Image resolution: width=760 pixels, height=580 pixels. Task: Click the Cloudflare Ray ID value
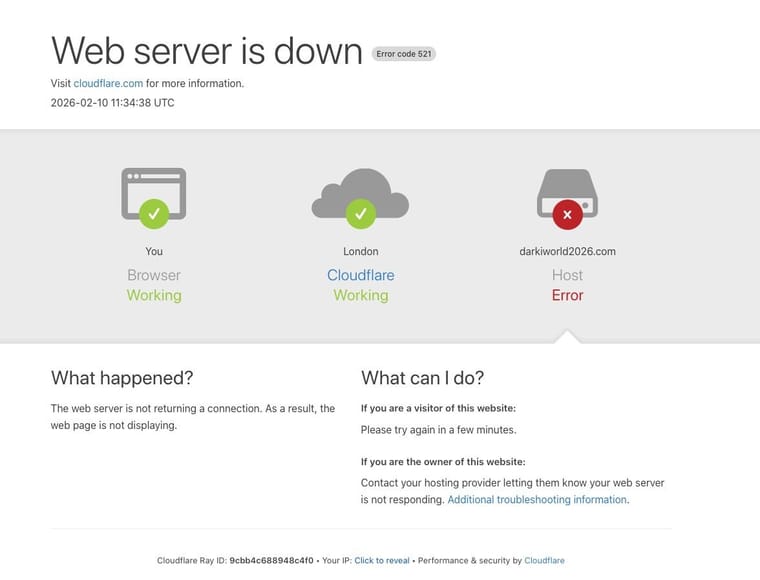[x=271, y=561]
